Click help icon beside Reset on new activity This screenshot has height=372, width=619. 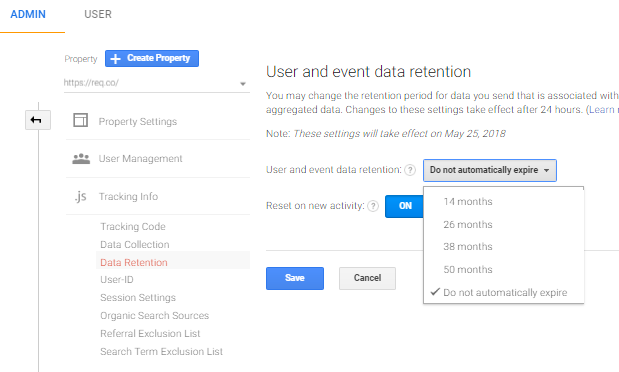[373, 206]
